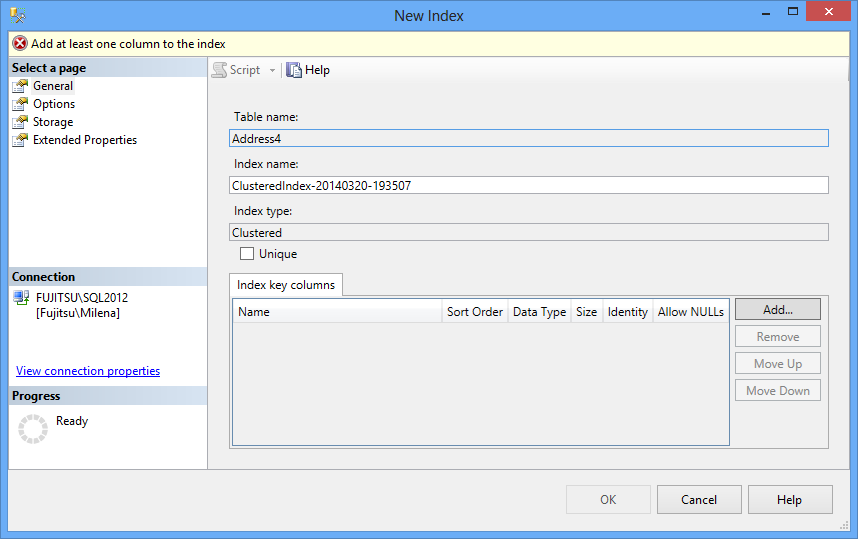Screen dimensions: 858x539
Task: Enable the Unique checkbox
Action: 247,254
